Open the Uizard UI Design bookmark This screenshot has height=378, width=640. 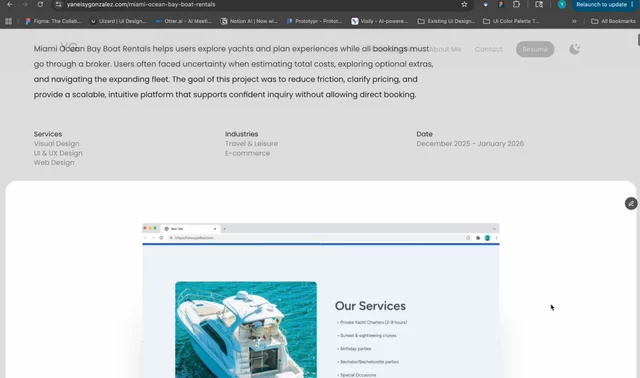click(118, 21)
